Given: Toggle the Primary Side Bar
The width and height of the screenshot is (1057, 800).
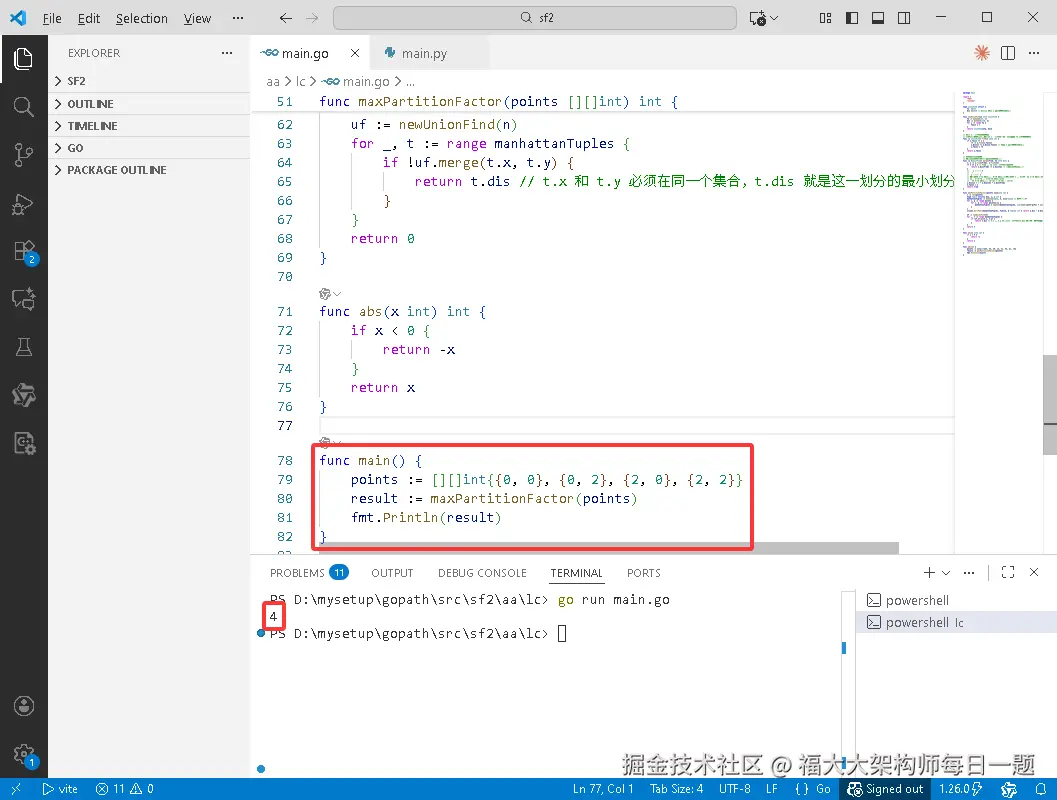Looking at the screenshot, I should [x=852, y=18].
